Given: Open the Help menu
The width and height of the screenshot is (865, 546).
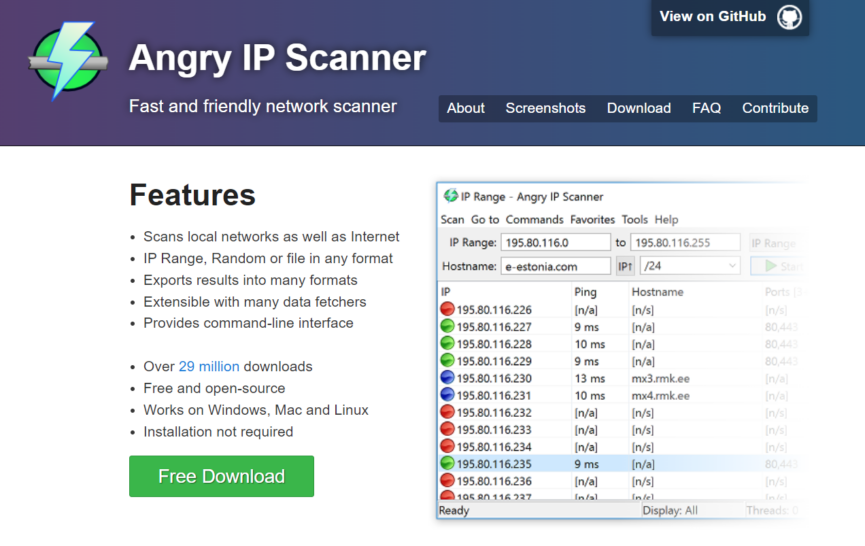Looking at the screenshot, I should [x=666, y=220].
